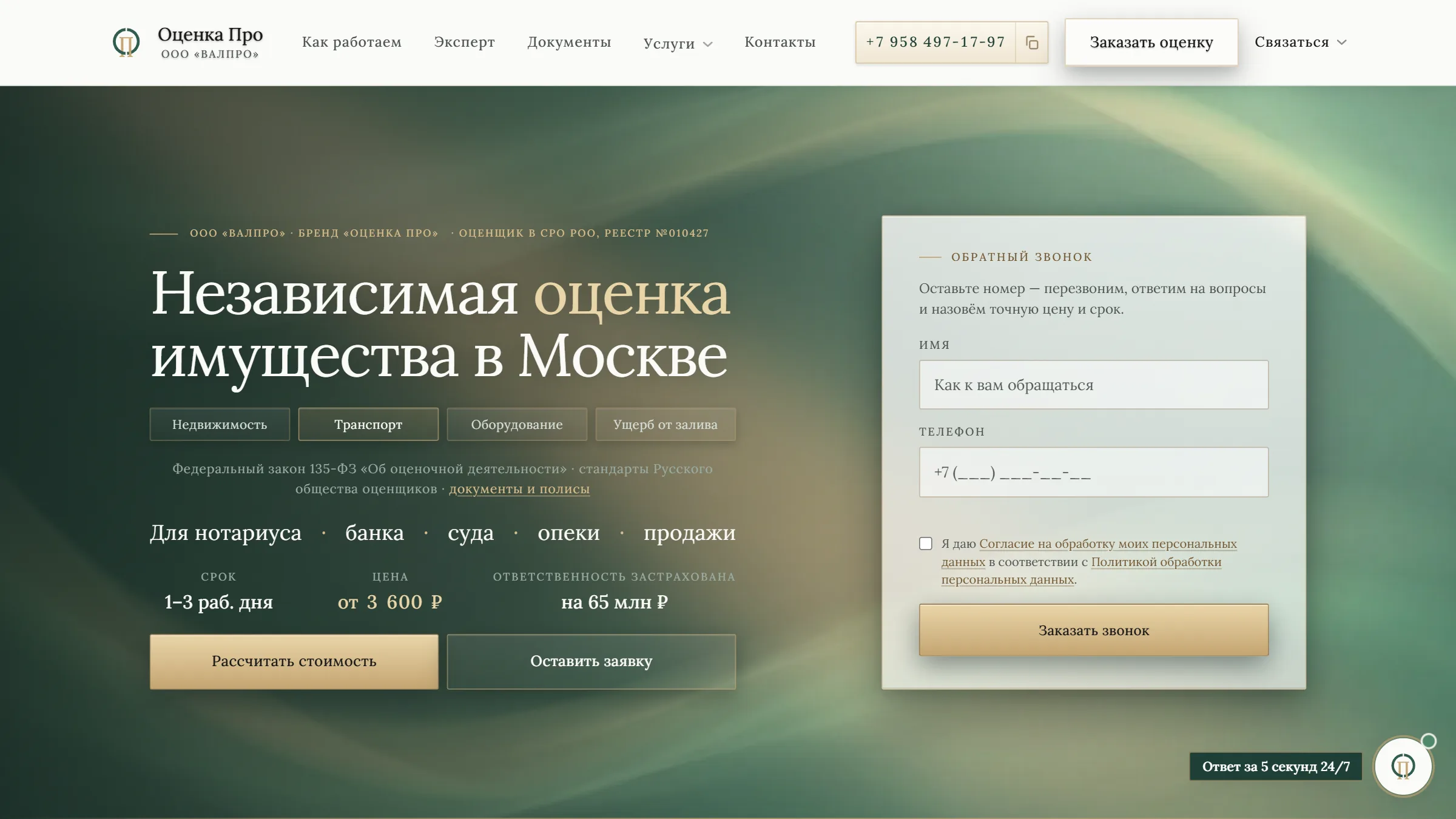This screenshot has height=819, width=1456.
Task: Click the опеки text
Action: point(568,533)
